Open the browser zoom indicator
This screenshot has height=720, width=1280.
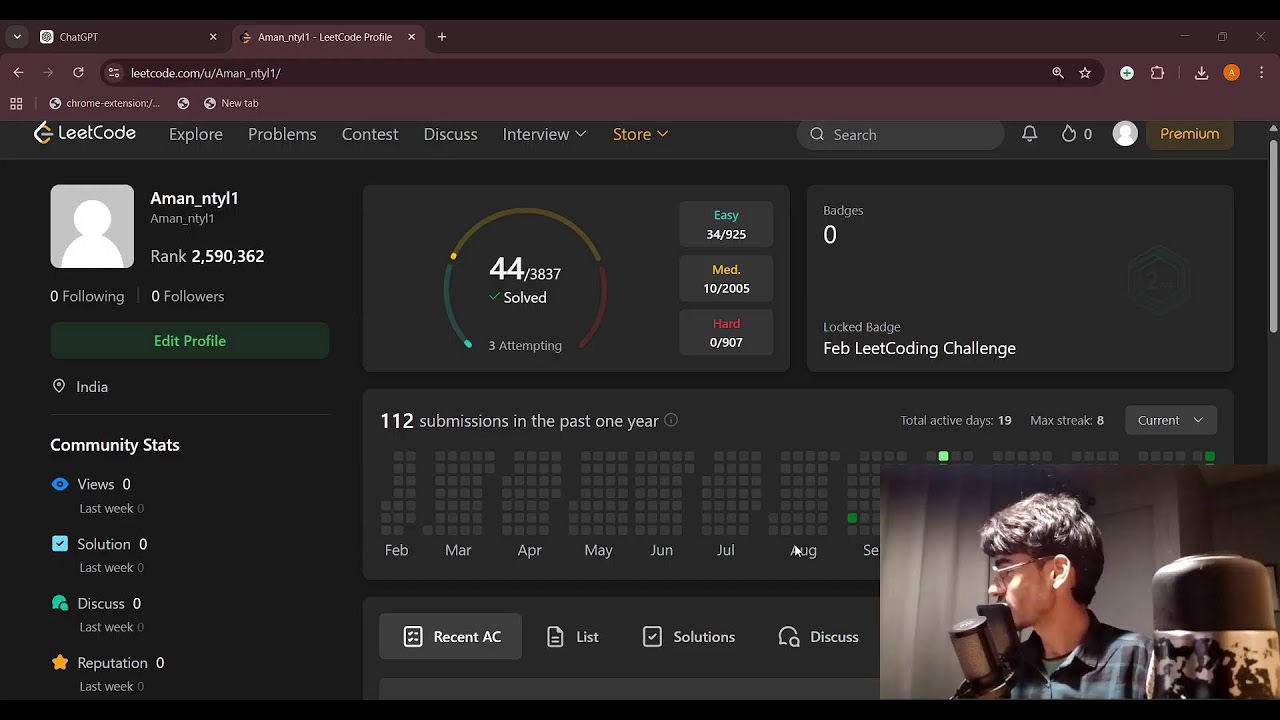pos(1058,73)
